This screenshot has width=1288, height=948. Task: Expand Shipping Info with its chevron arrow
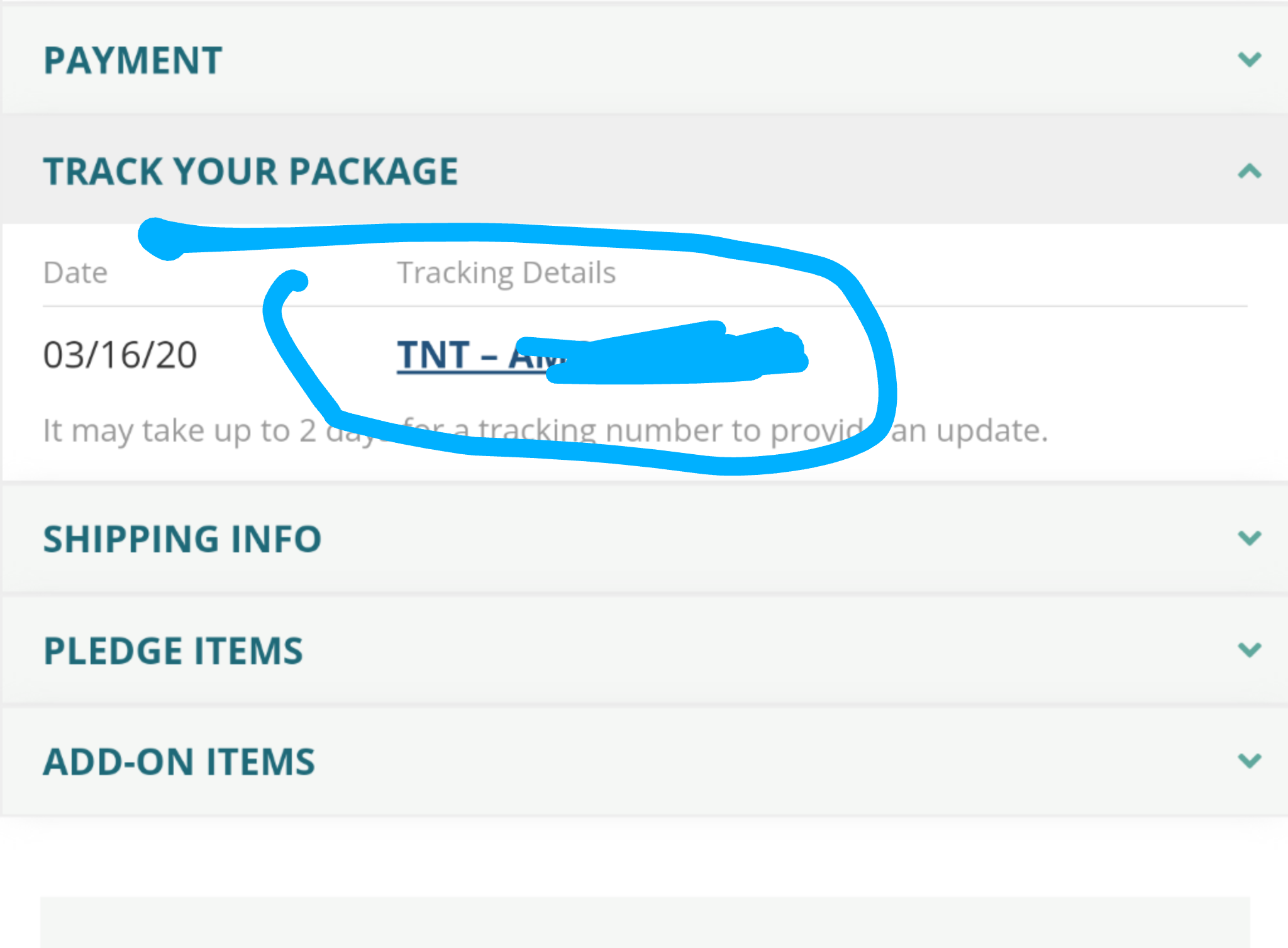tap(1250, 538)
